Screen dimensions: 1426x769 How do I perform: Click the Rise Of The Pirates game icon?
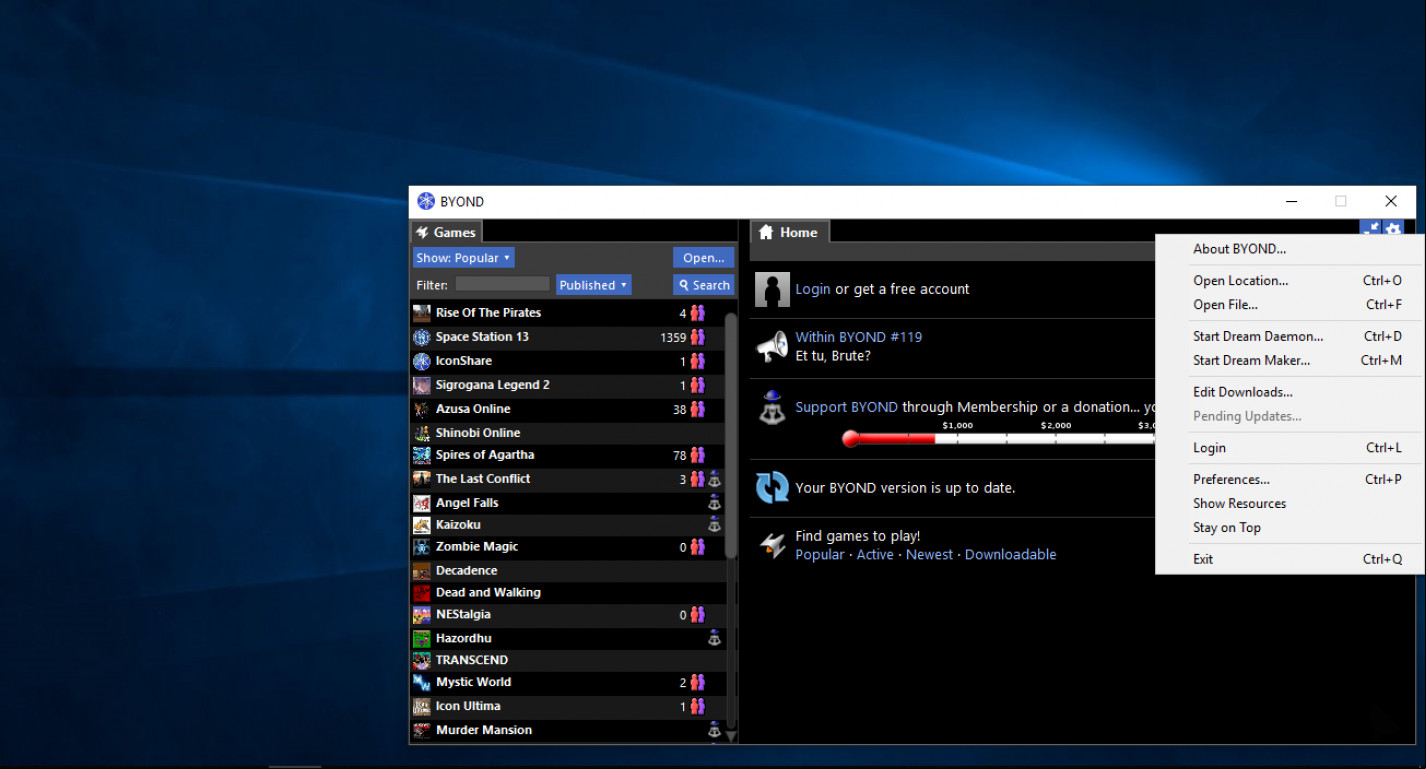click(422, 313)
